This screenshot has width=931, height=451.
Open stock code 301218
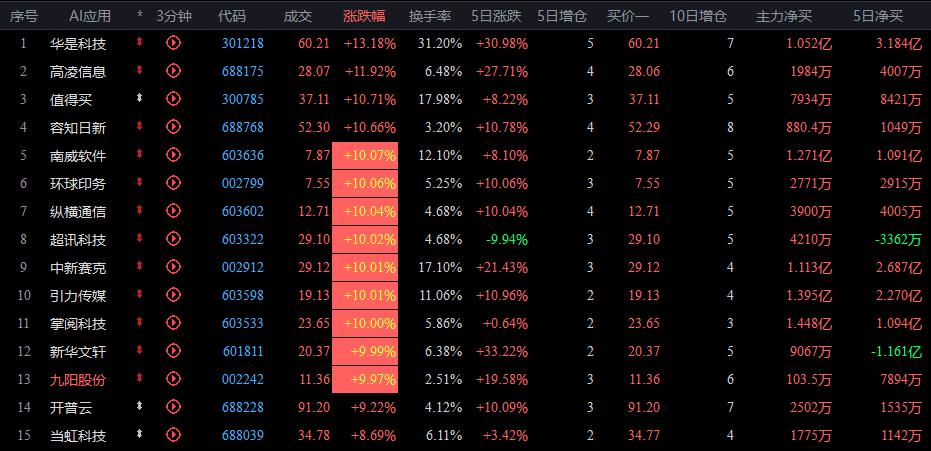[243, 43]
